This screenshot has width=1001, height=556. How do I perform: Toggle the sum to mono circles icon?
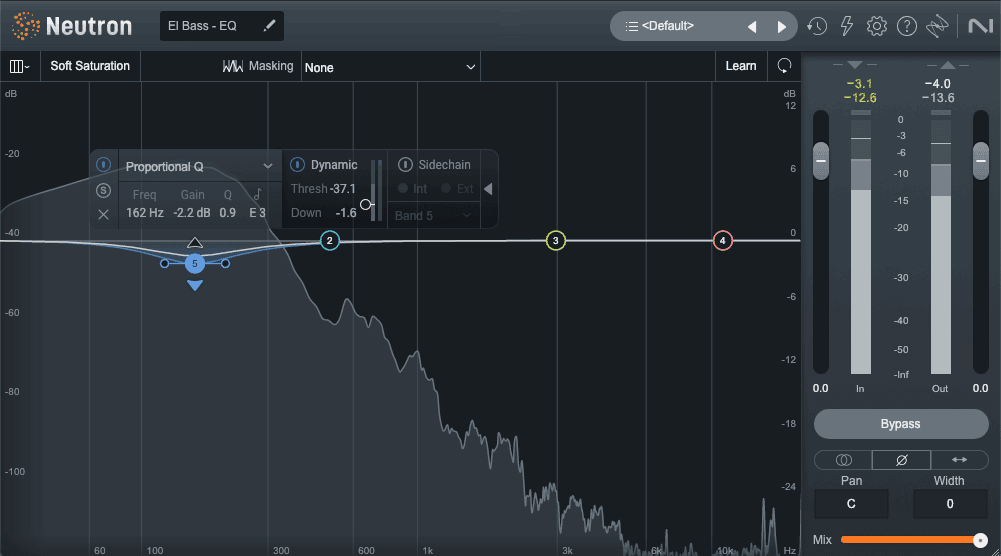(x=843, y=460)
